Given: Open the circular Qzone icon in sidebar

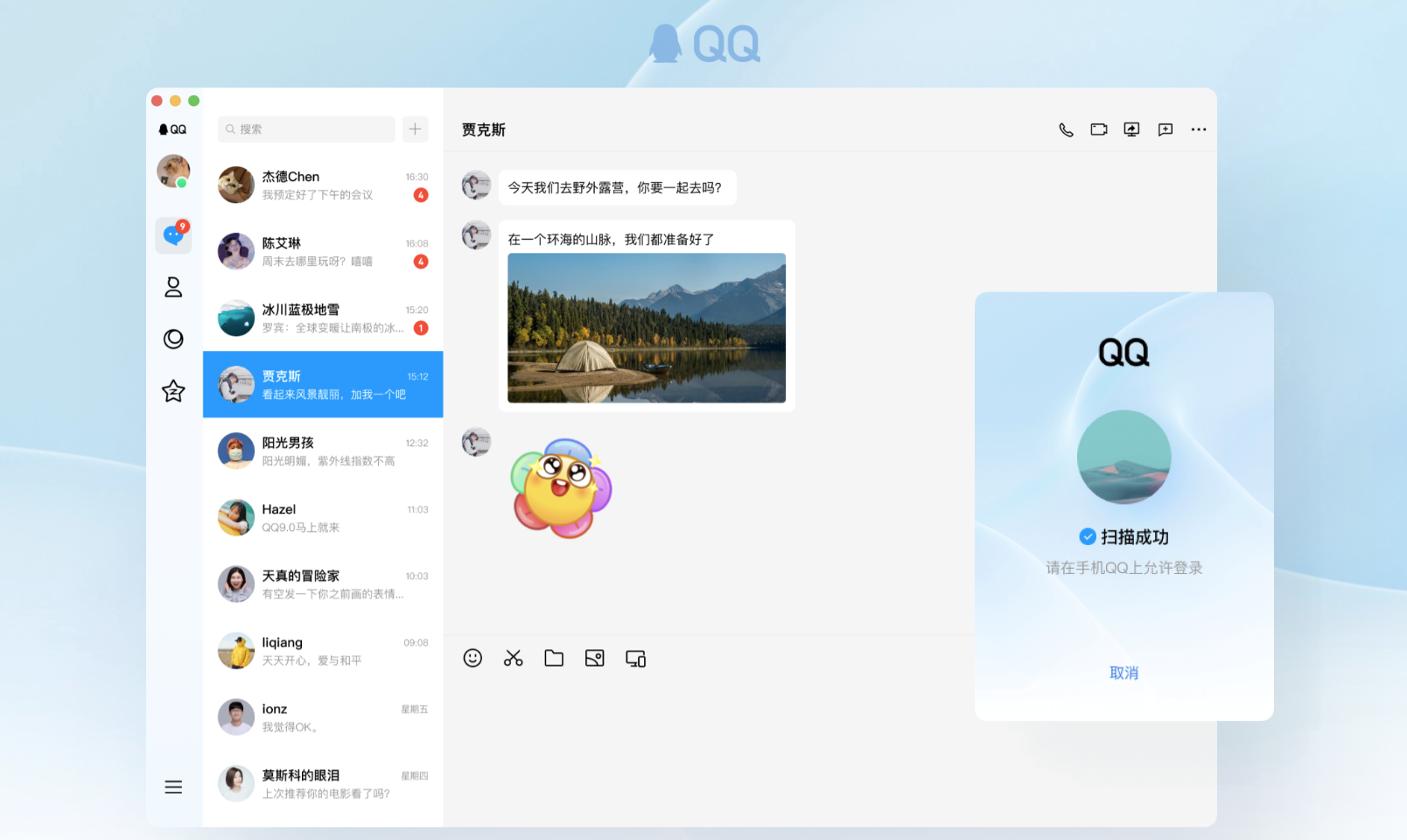Looking at the screenshot, I should tap(173, 339).
